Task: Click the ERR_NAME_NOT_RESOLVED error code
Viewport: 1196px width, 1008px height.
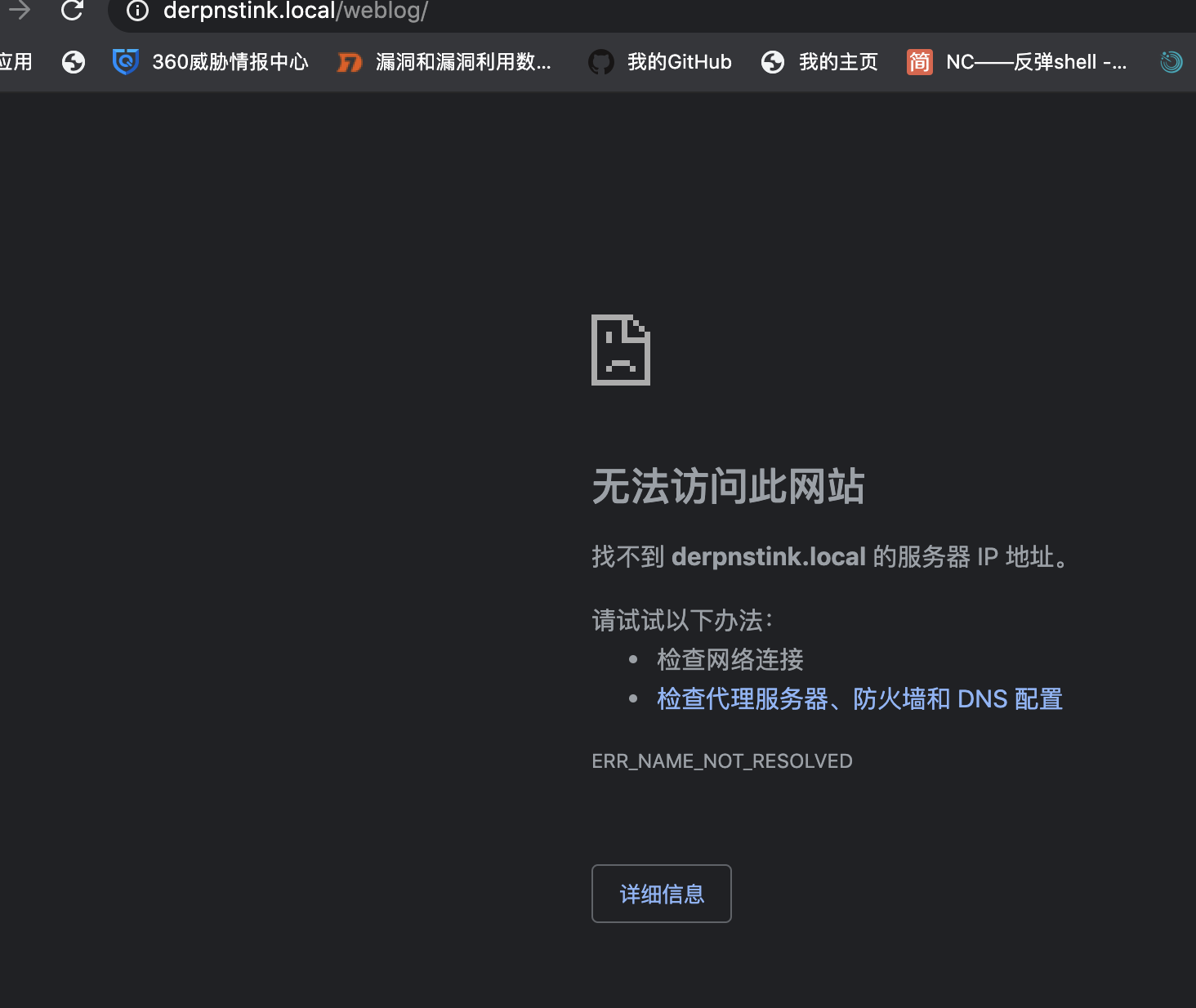Action: [721, 761]
